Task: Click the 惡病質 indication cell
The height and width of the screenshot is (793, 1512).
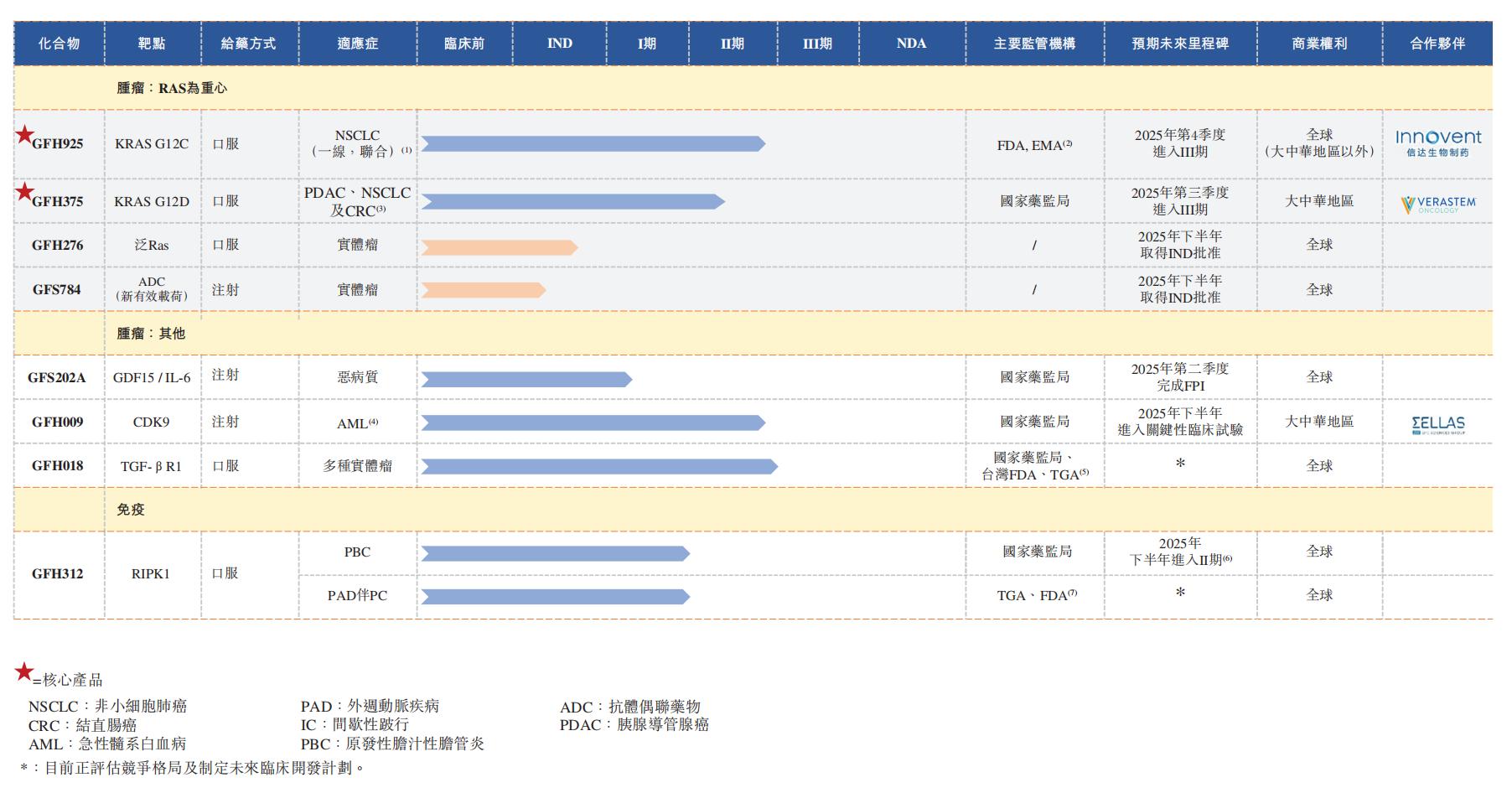Action: click(x=358, y=378)
